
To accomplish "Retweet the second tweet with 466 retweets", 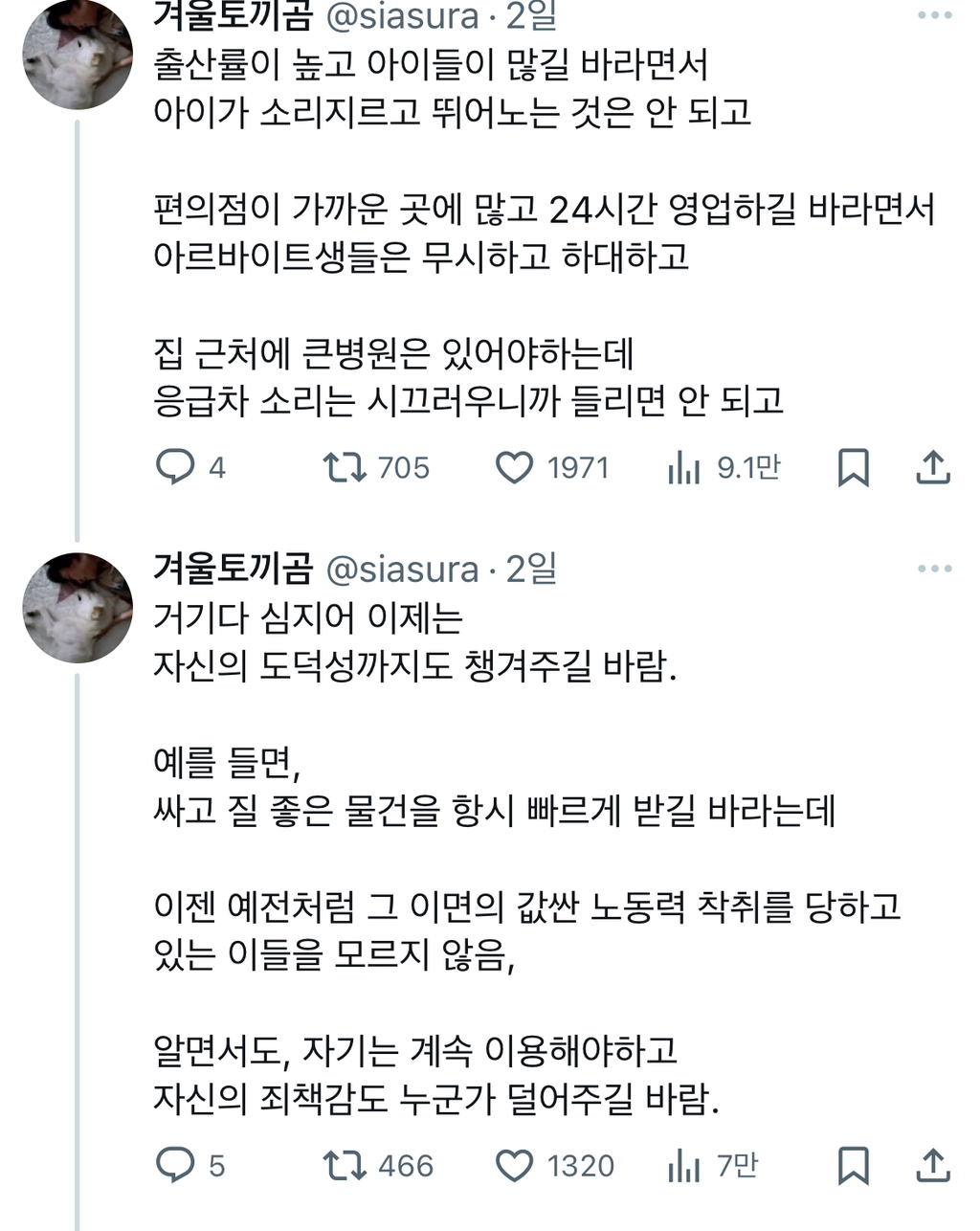I will pos(345,1165).
